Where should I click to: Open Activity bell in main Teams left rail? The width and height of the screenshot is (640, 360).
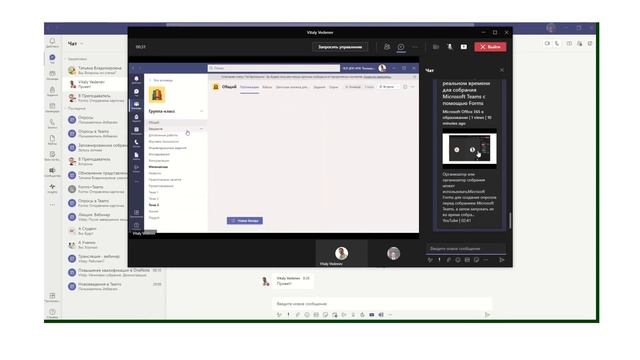tap(52, 42)
